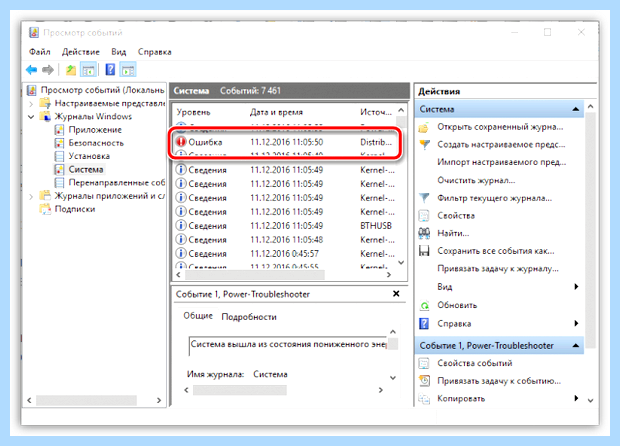Sort by the Дата и время column header
This screenshot has height=446, width=620.
[276, 112]
